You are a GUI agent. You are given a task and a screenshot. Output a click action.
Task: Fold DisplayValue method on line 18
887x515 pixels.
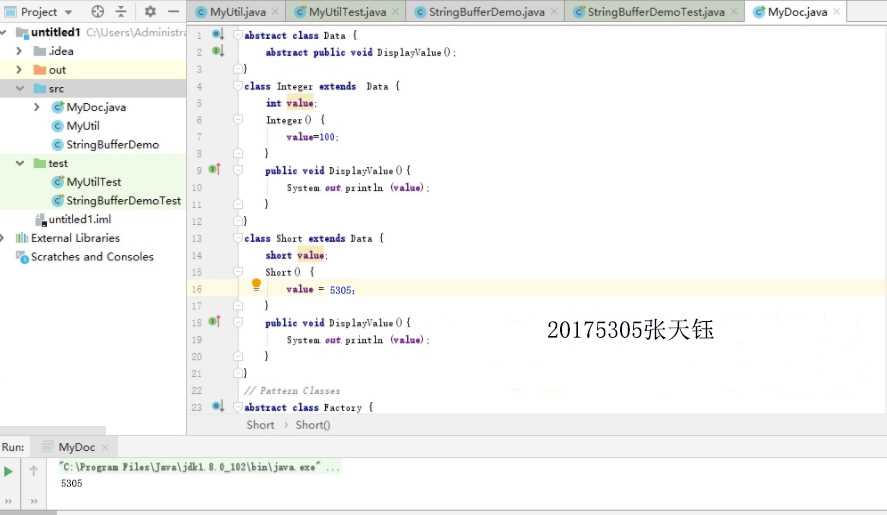(x=238, y=323)
